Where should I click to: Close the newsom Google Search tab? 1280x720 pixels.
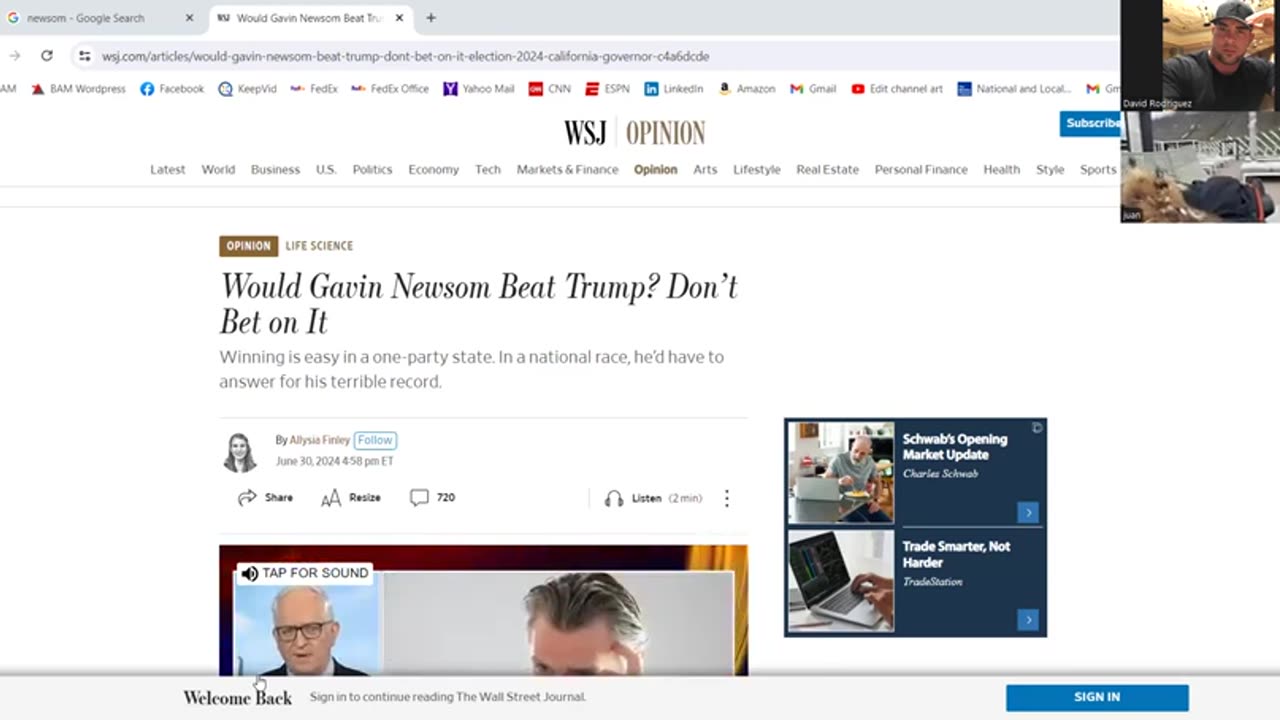click(190, 18)
